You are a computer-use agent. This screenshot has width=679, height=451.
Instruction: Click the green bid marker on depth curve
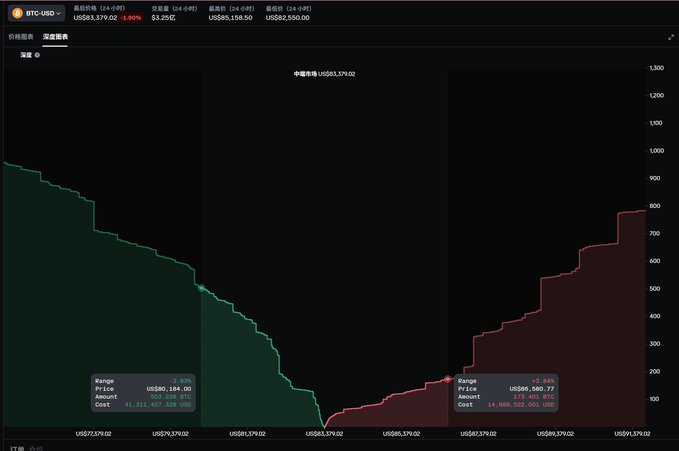click(x=201, y=288)
